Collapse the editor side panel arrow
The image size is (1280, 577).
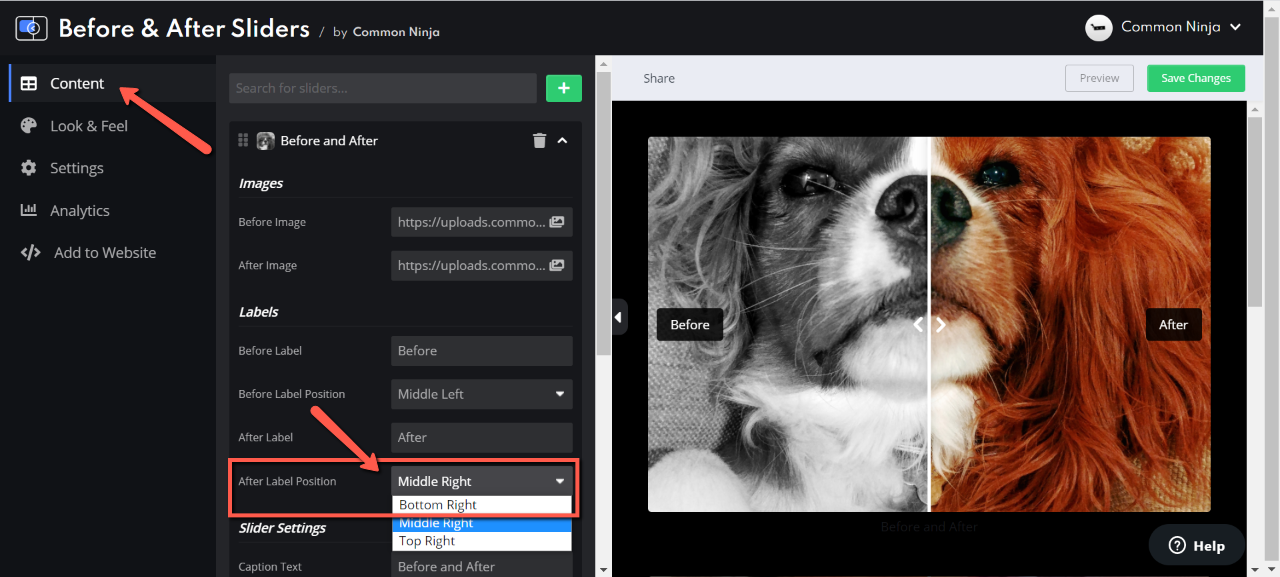(619, 317)
